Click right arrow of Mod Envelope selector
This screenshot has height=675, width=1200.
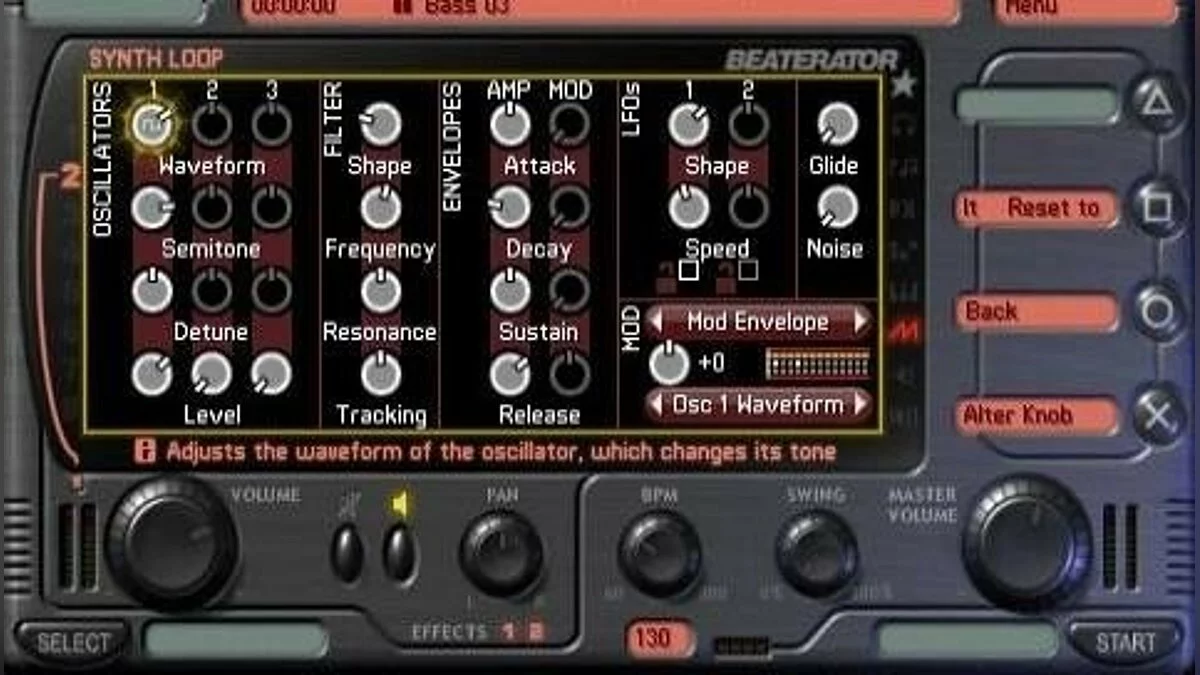pyautogui.click(x=861, y=323)
